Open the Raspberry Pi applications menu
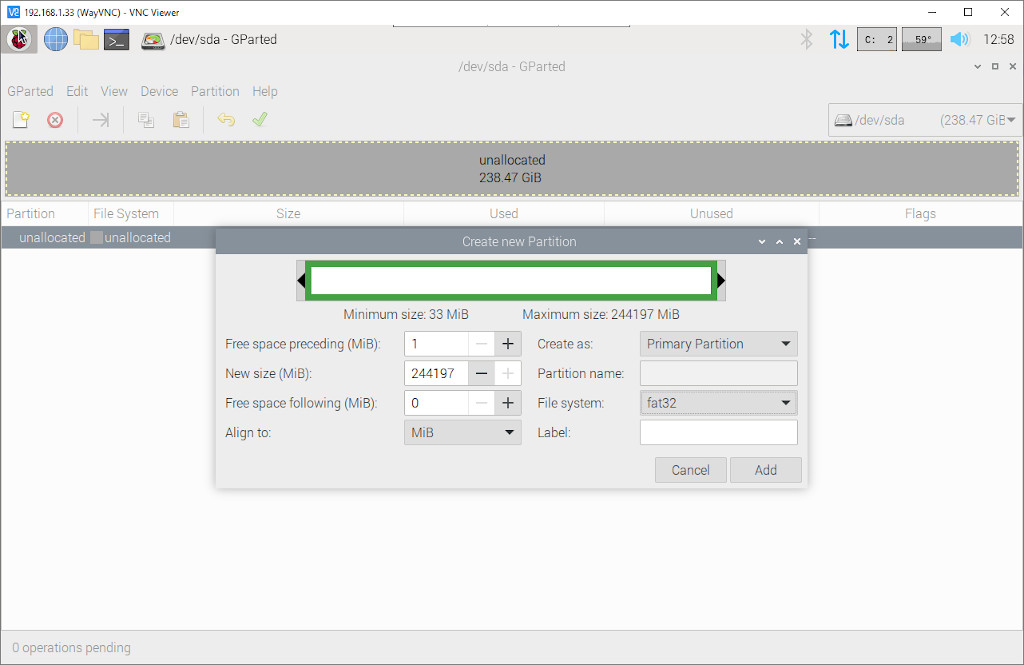 click(x=19, y=39)
